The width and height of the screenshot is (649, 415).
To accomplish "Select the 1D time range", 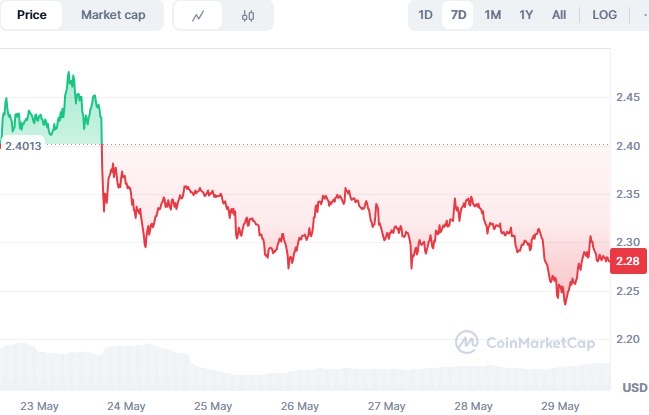I will click(x=425, y=15).
